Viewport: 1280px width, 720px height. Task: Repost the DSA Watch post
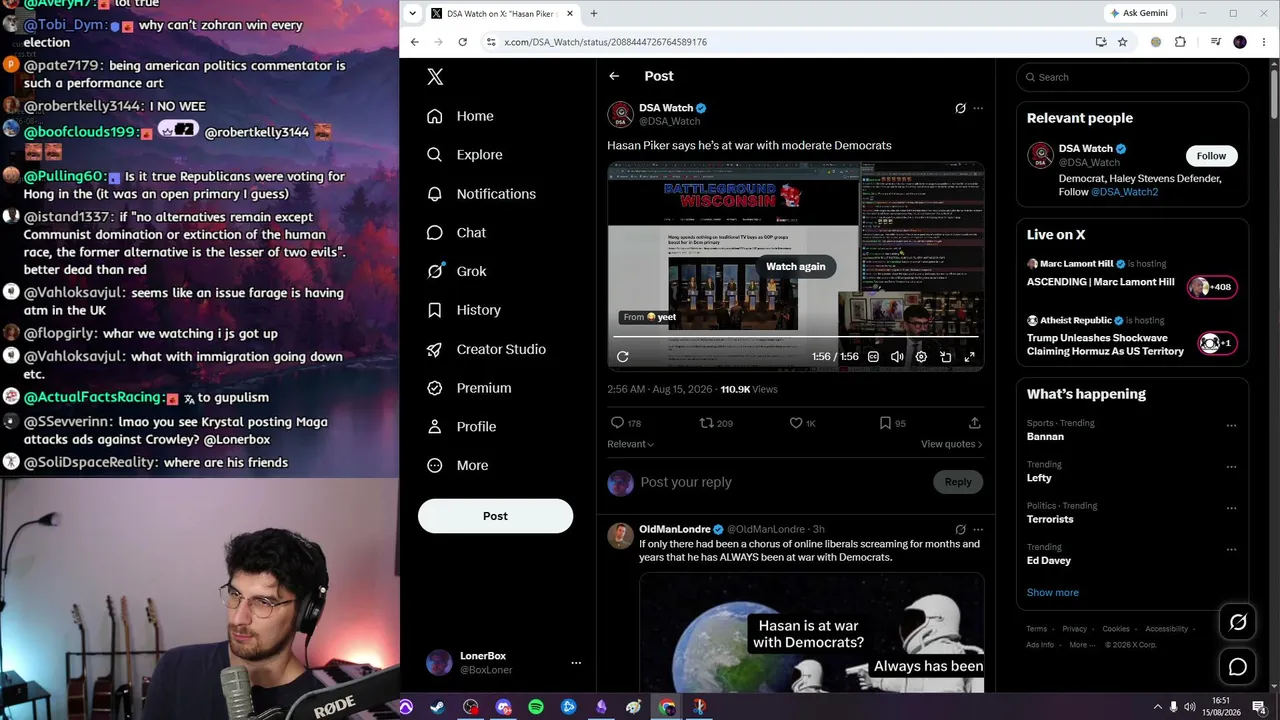point(707,423)
